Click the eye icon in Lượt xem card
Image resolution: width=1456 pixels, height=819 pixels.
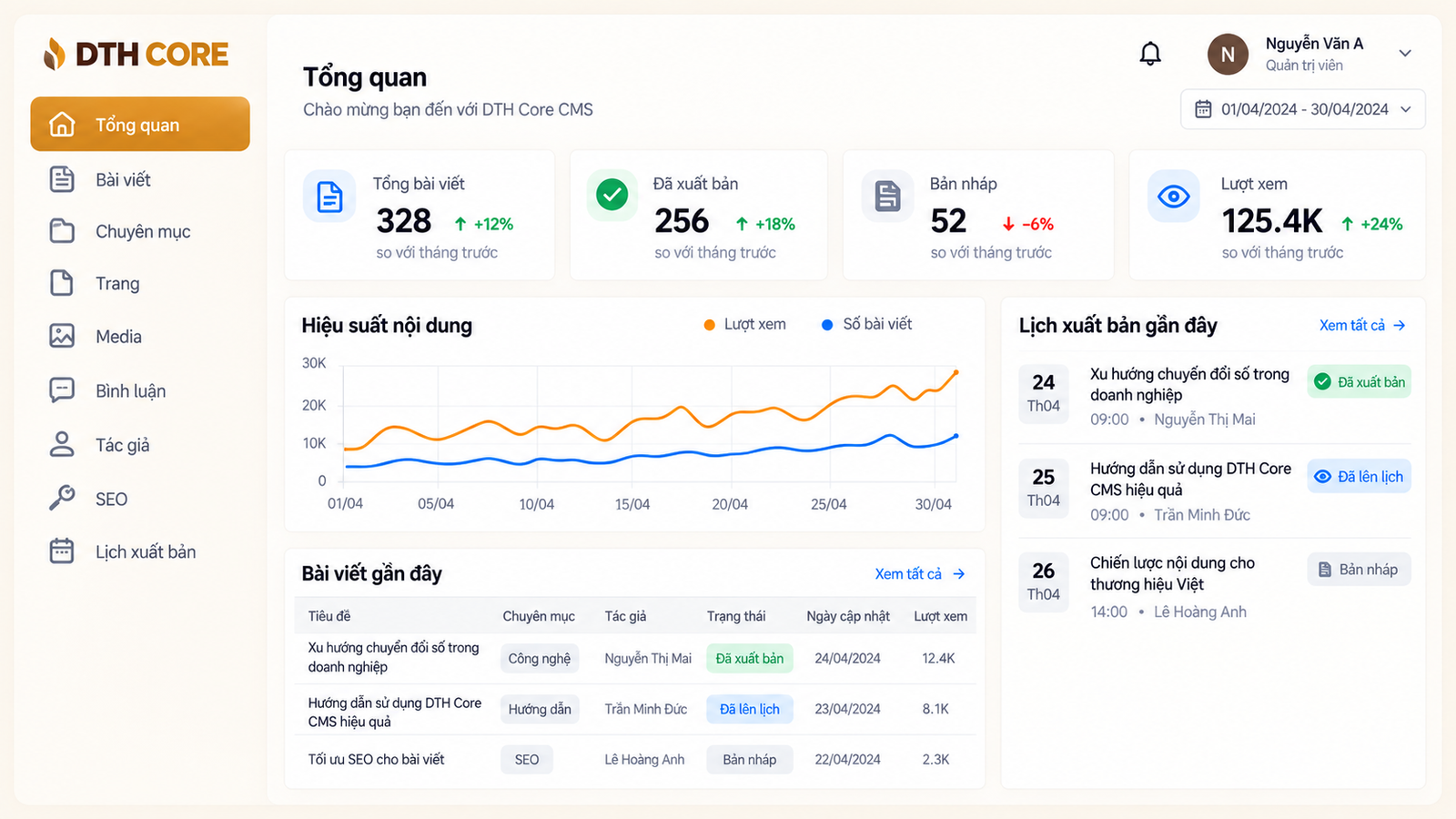click(1174, 196)
